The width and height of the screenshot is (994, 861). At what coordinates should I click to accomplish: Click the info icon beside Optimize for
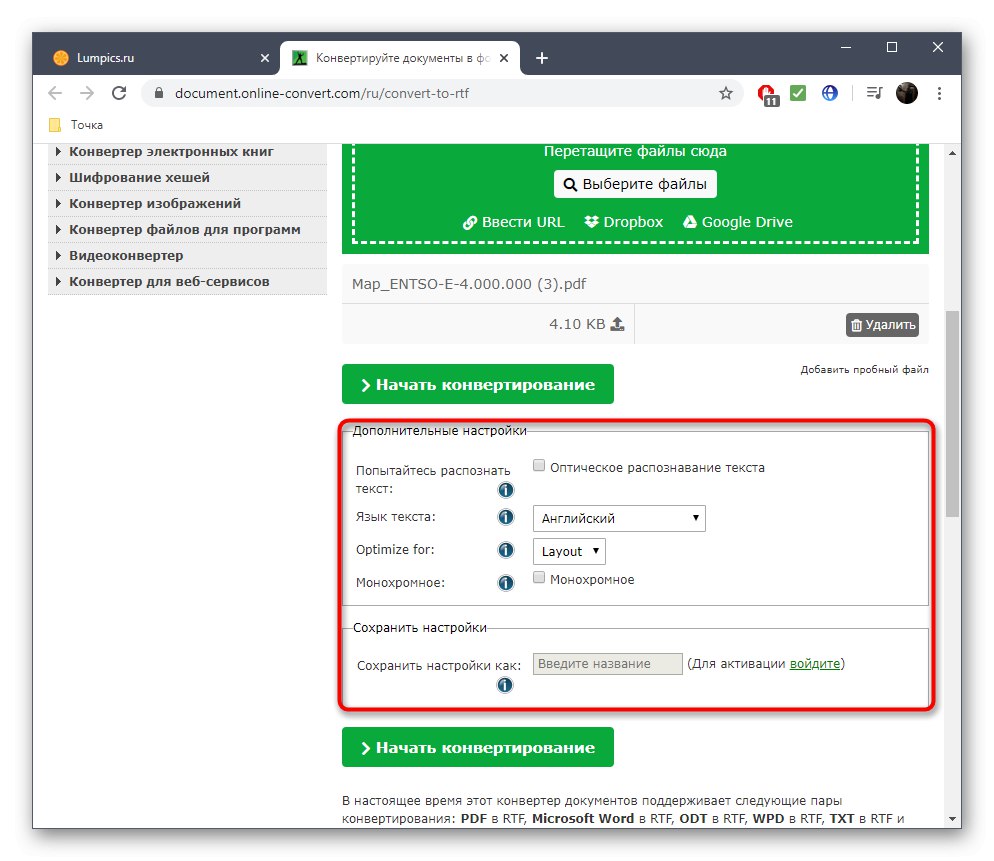505,550
